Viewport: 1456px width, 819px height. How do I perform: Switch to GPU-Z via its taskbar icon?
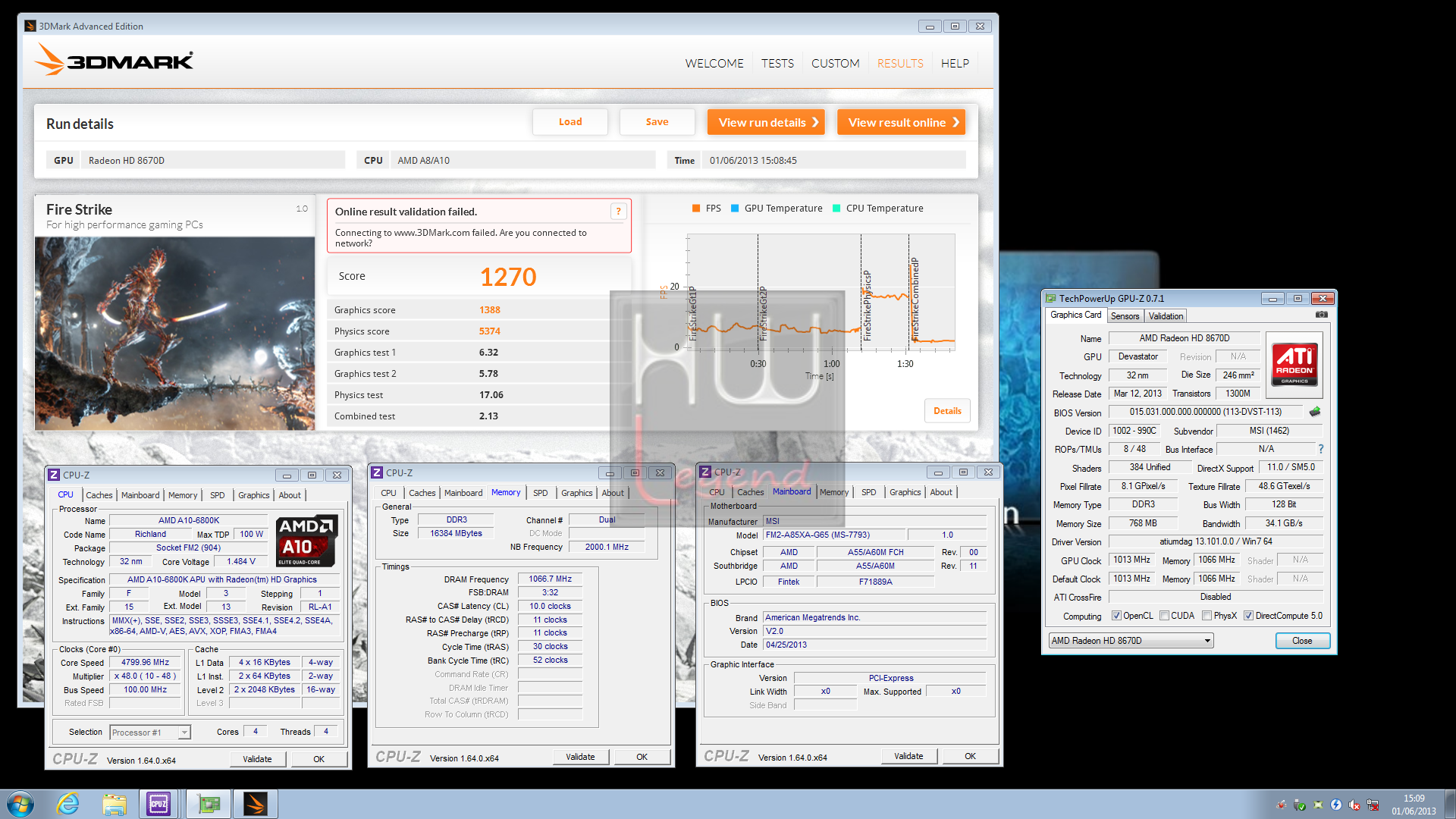tap(207, 804)
